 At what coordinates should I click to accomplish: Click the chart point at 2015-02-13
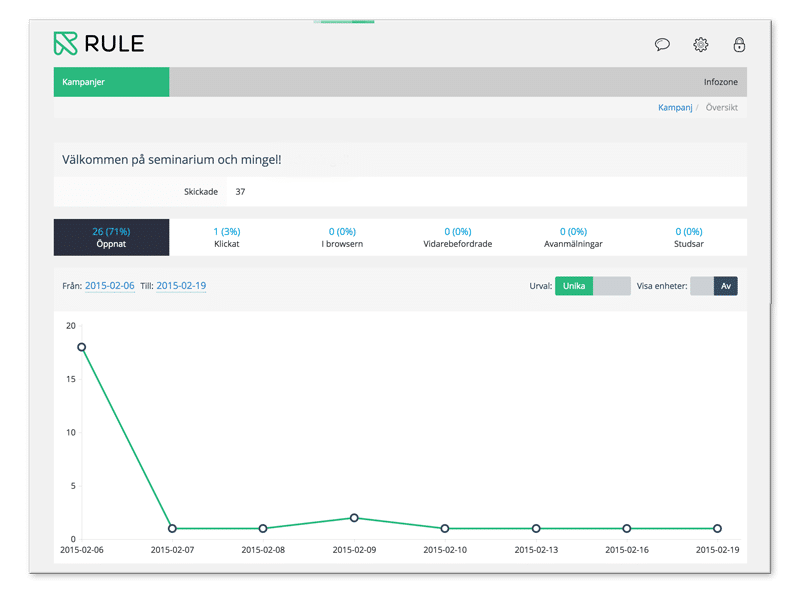[x=536, y=528]
